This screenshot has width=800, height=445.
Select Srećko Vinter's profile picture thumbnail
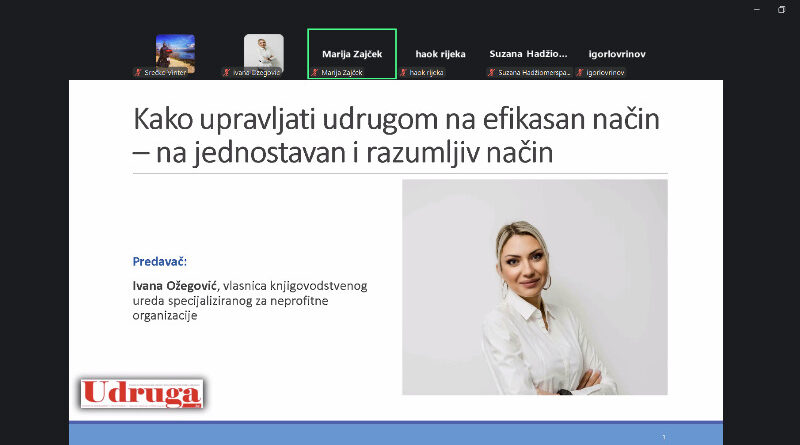click(x=175, y=51)
